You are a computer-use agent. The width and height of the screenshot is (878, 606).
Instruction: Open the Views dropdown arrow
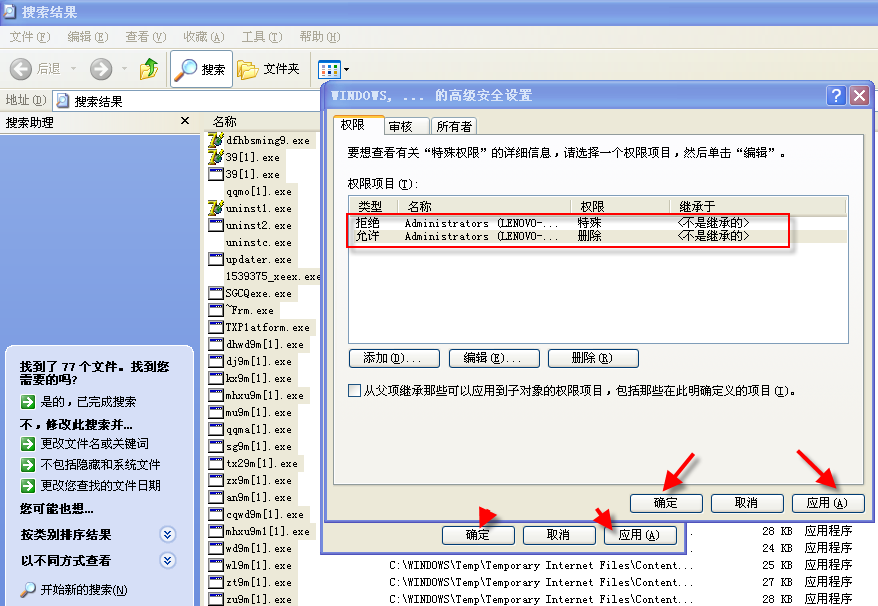click(346, 70)
